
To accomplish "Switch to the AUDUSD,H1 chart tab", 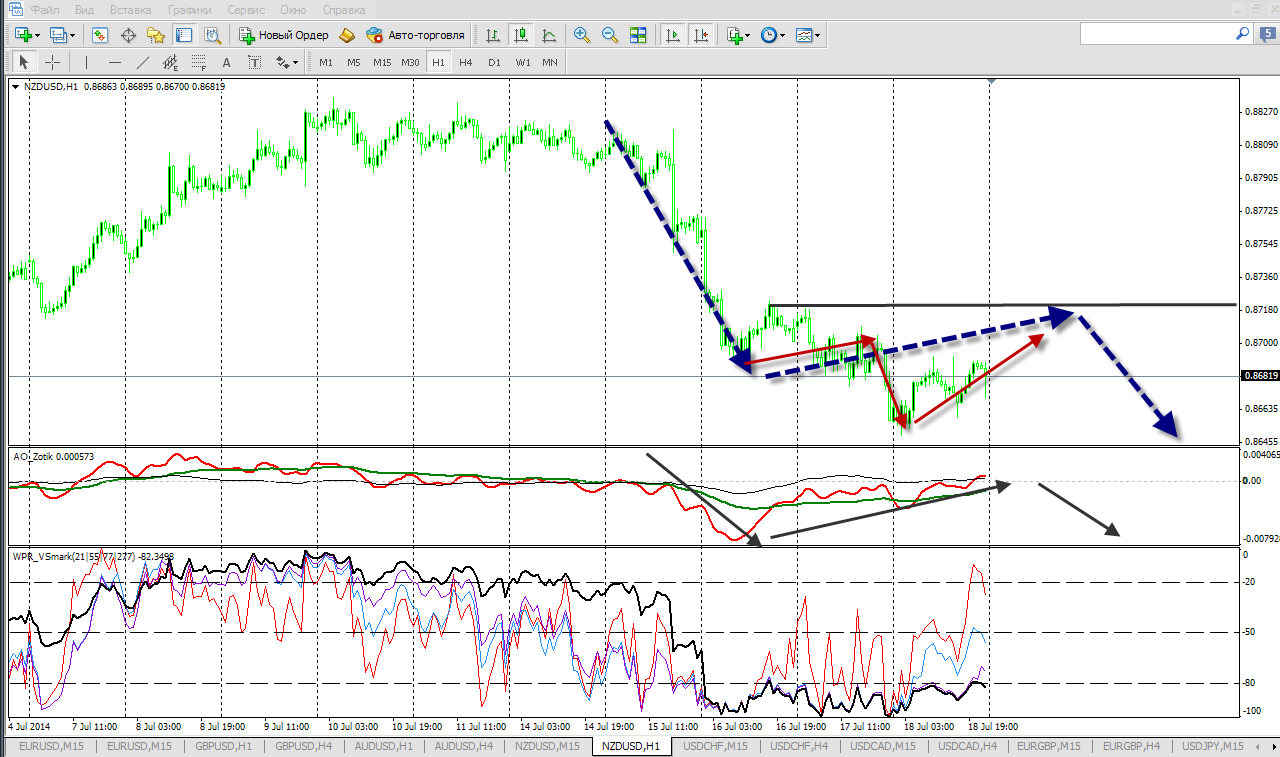I will coord(382,746).
